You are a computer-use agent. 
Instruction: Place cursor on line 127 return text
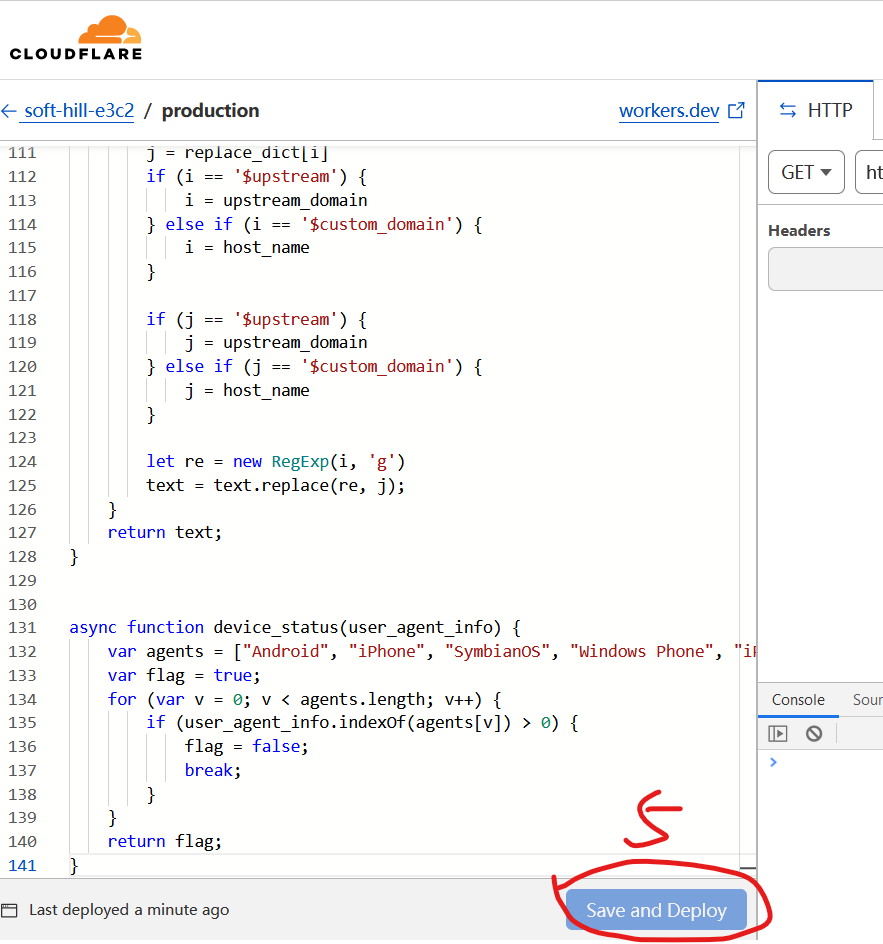[x=165, y=533]
